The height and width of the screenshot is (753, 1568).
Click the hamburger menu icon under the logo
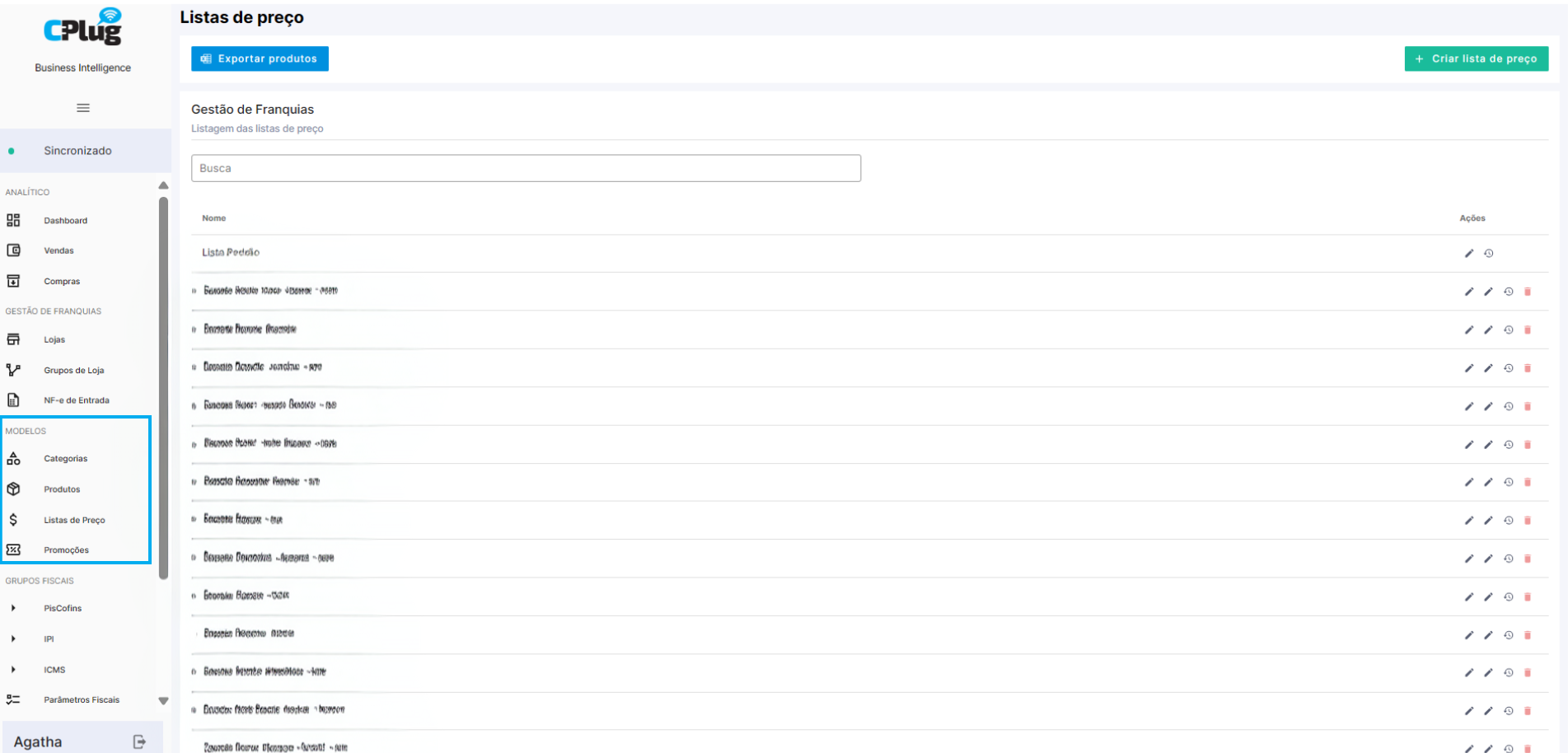click(83, 108)
